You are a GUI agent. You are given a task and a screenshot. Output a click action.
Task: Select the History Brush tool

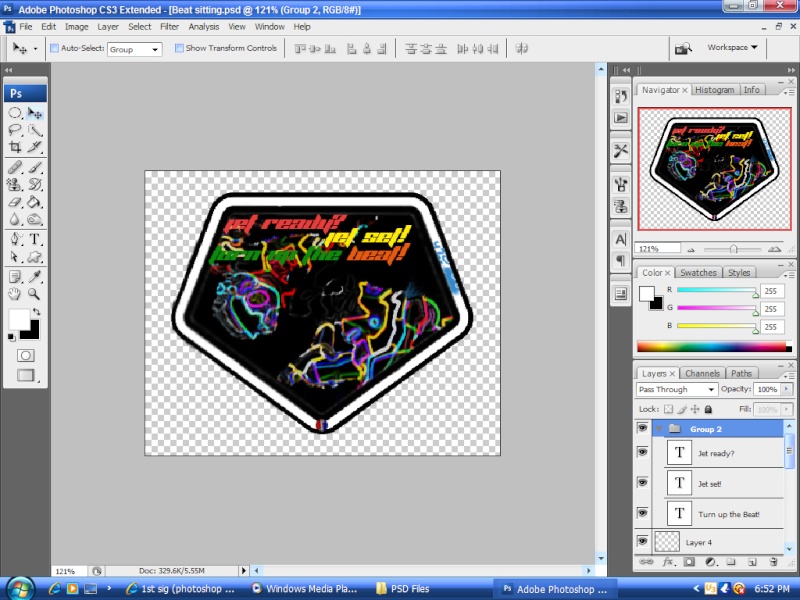click(x=35, y=184)
